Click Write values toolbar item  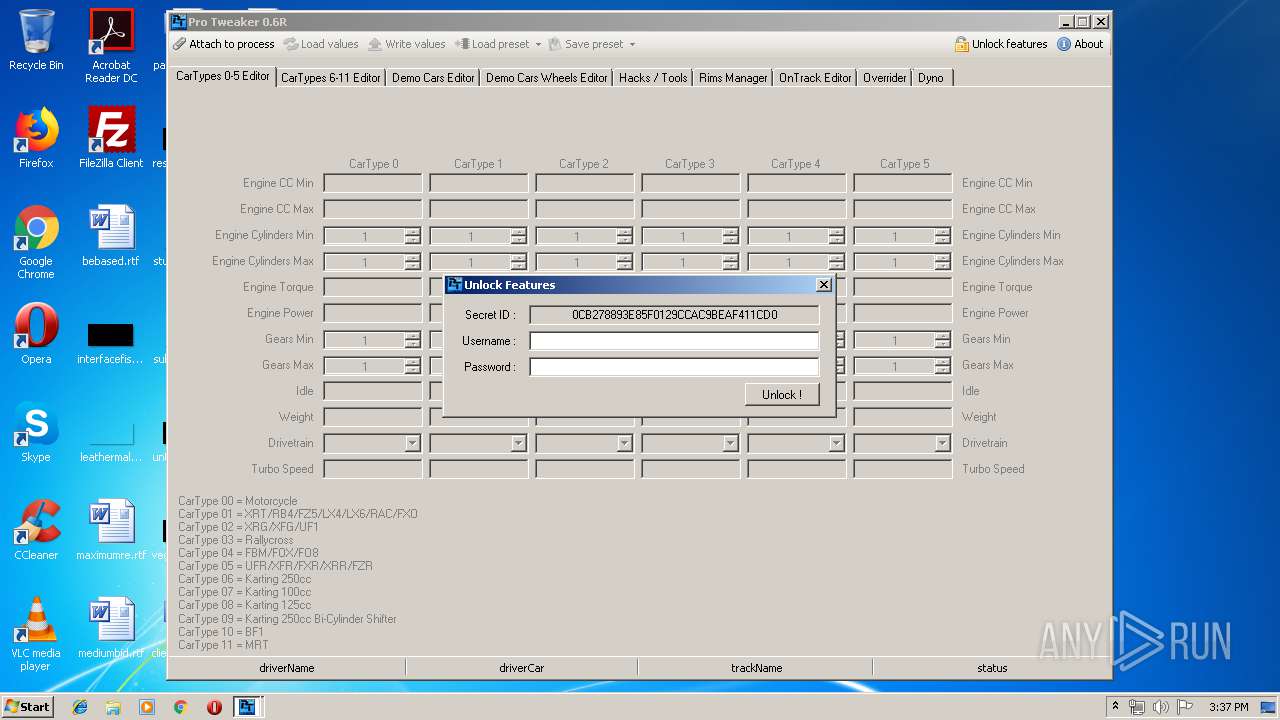(406, 44)
